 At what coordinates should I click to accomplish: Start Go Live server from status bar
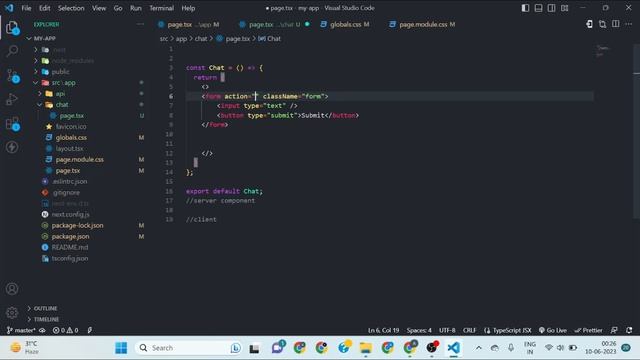(553, 330)
